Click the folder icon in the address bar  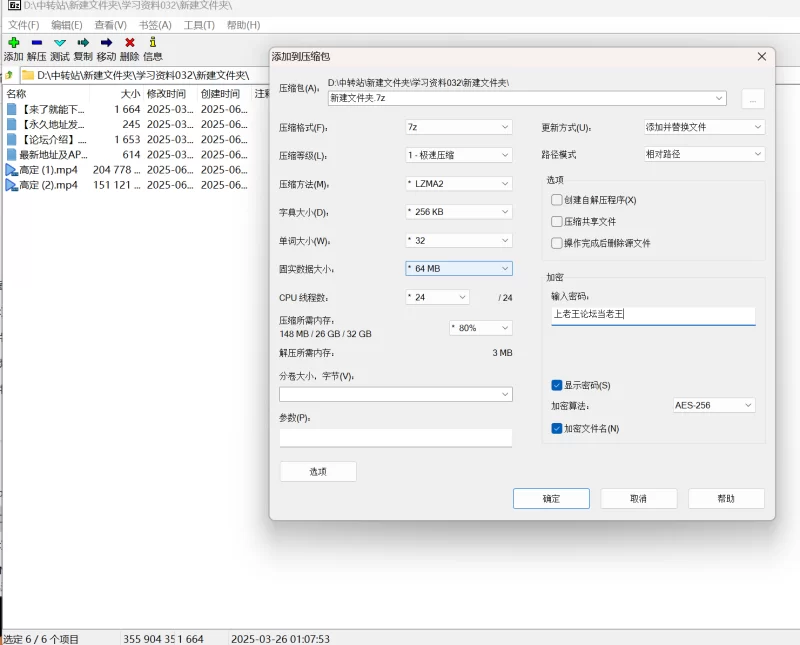coord(28,76)
